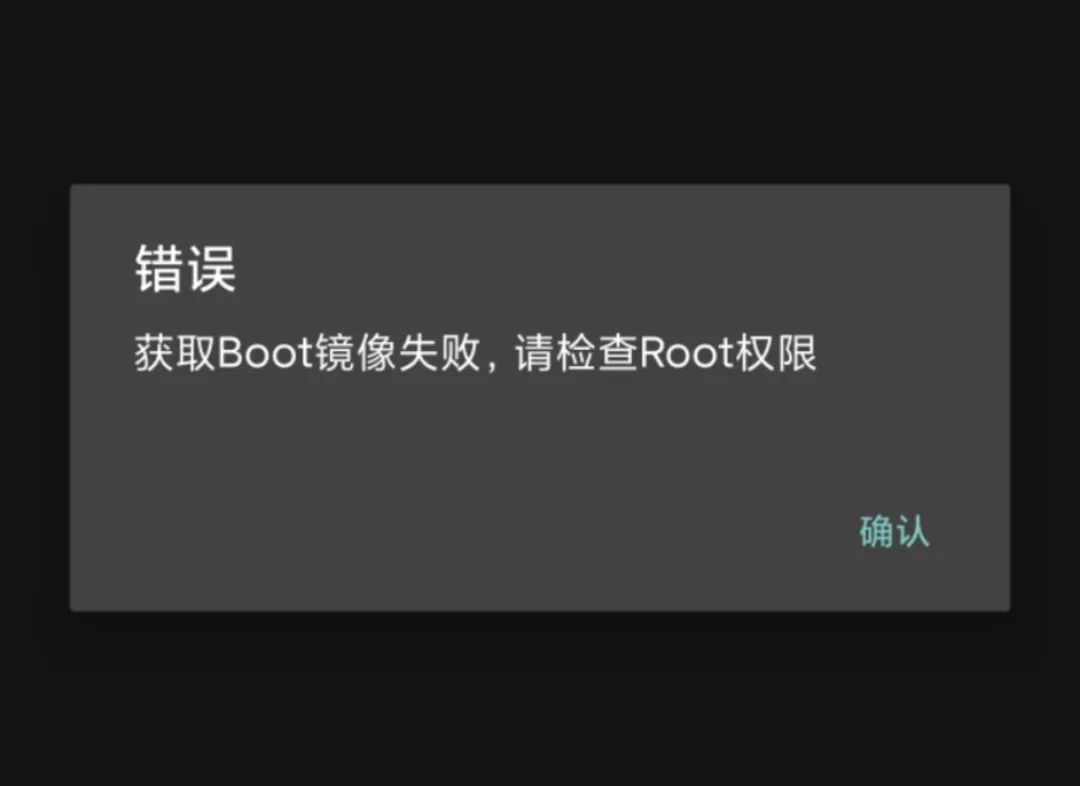Confirm the error dialog with 确认
This screenshot has width=1080, height=786.
pyautogui.click(x=894, y=531)
